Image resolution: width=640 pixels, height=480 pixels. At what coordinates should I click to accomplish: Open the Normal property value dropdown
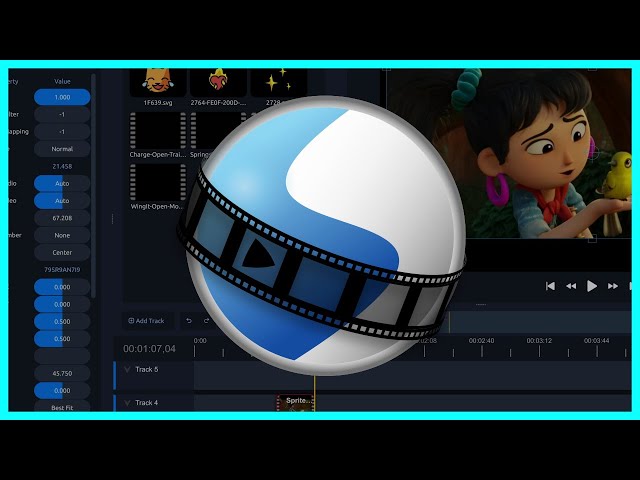tap(62, 149)
